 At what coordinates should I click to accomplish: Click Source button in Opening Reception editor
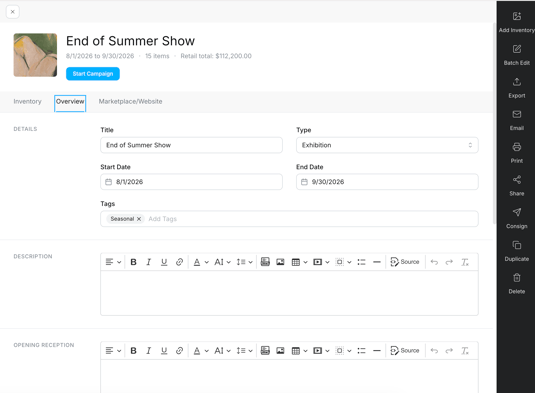click(405, 351)
